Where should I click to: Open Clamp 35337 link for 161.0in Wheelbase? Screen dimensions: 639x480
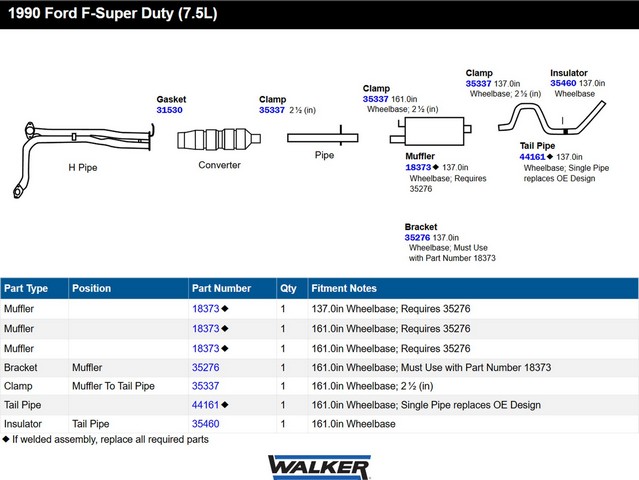[x=375, y=99]
